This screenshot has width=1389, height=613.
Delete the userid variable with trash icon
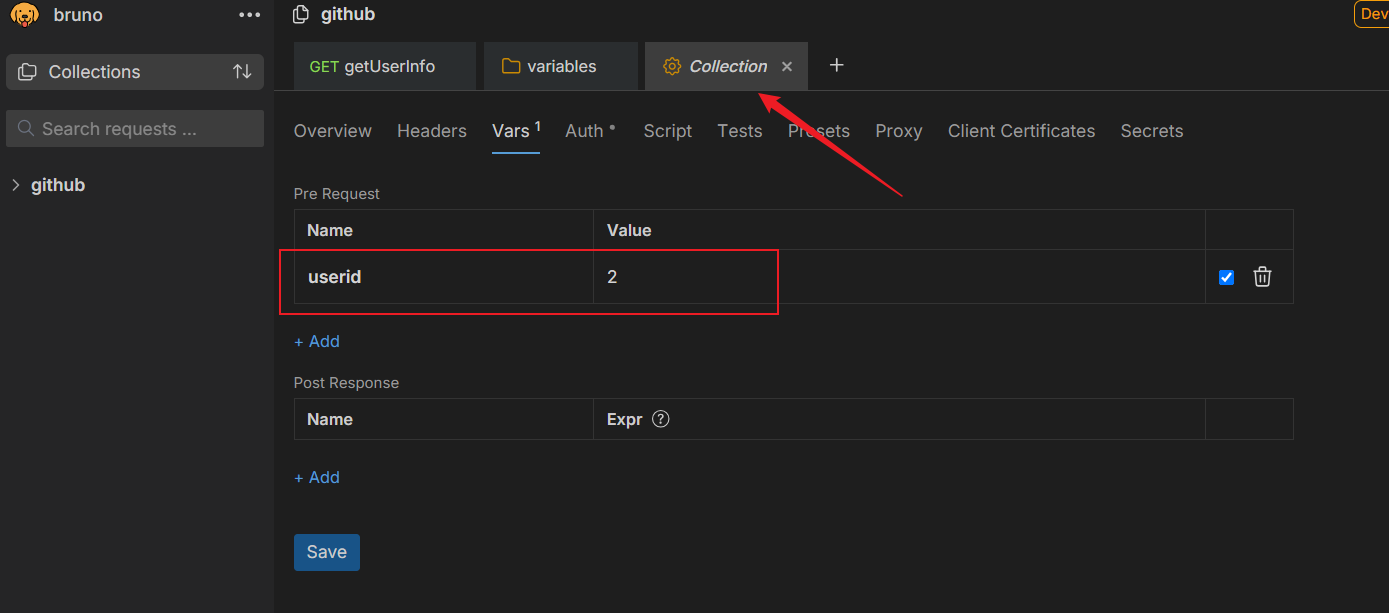(x=1263, y=277)
